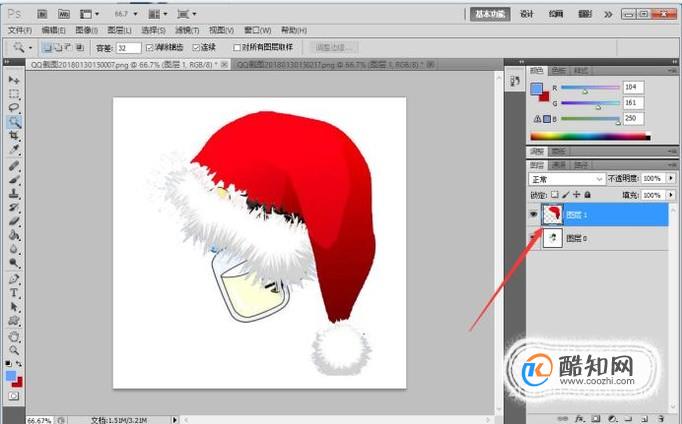
Task: Select the Healing Brush tool
Action: click(x=14, y=166)
